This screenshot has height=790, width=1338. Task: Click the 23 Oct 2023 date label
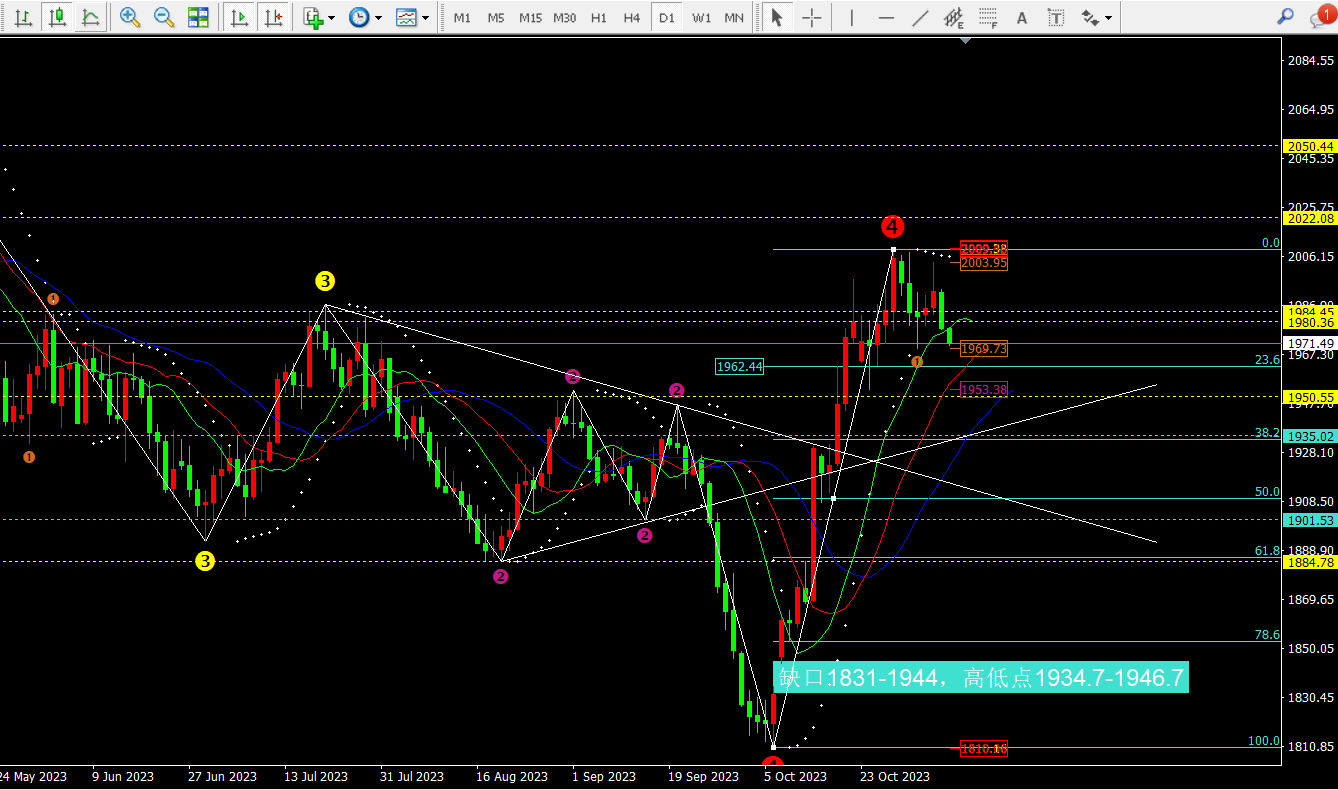click(x=895, y=776)
